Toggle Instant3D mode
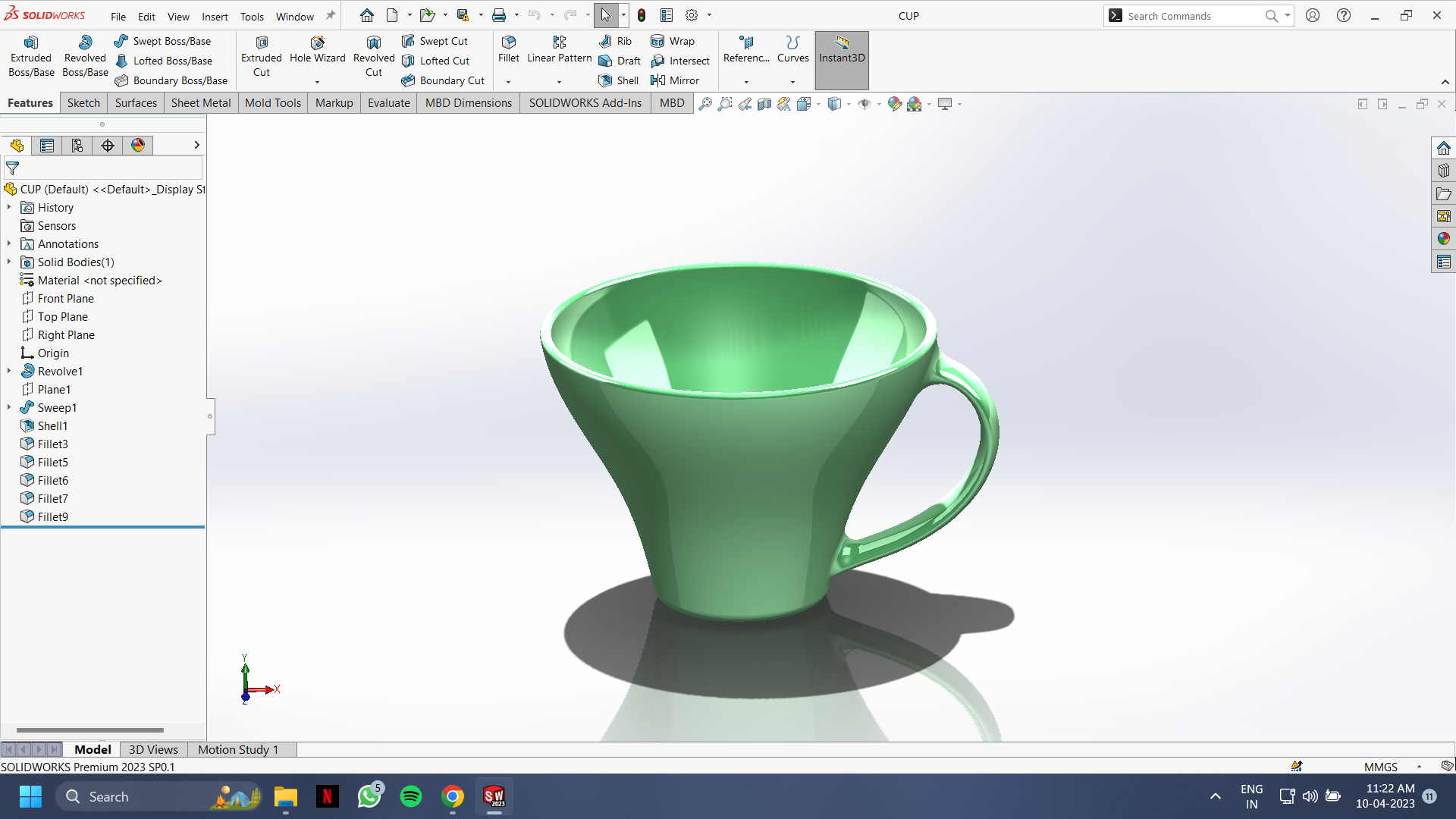This screenshot has width=1456, height=819. (x=842, y=59)
